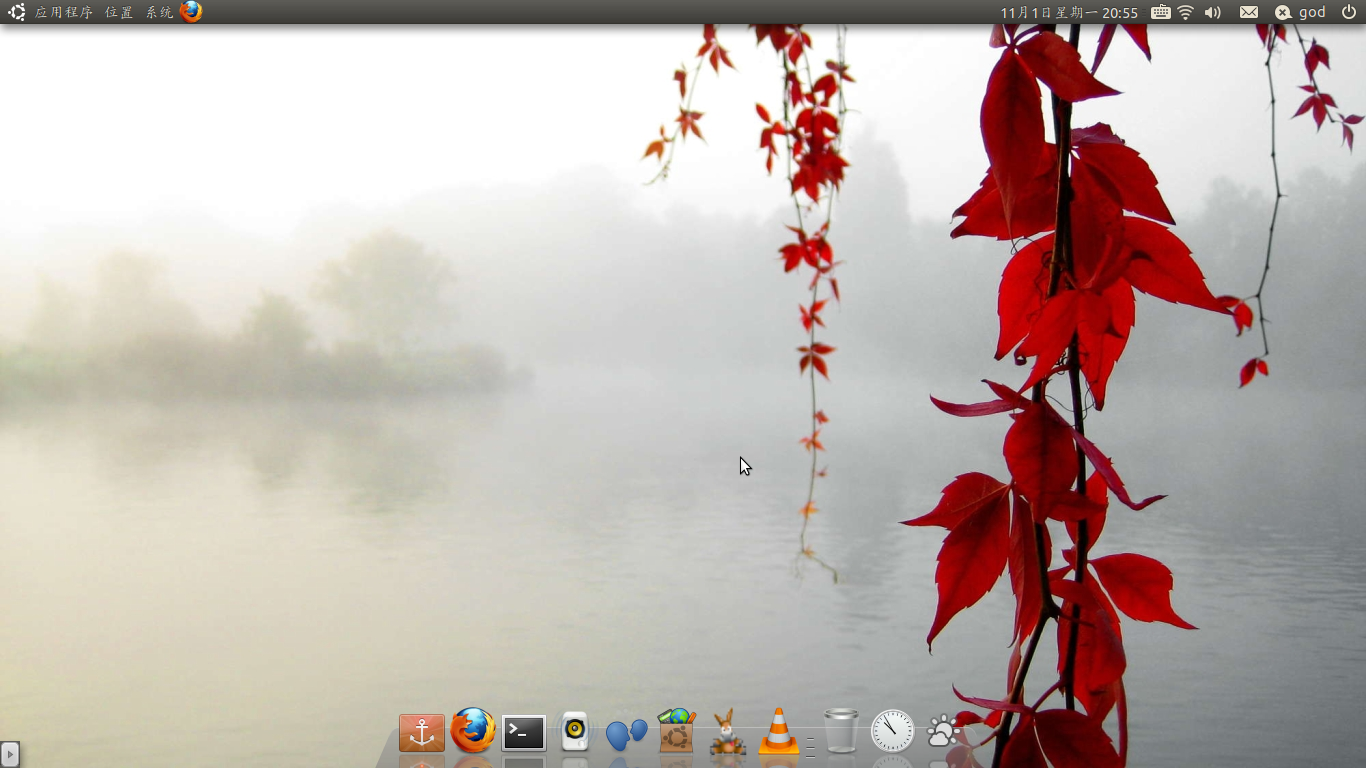Open the blue chat heads messenger app
The width and height of the screenshot is (1366, 768).
626,735
